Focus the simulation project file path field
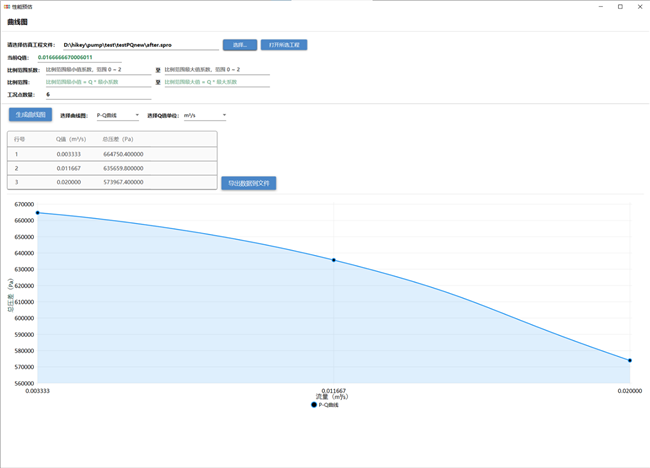650x468 pixels. pos(139,45)
